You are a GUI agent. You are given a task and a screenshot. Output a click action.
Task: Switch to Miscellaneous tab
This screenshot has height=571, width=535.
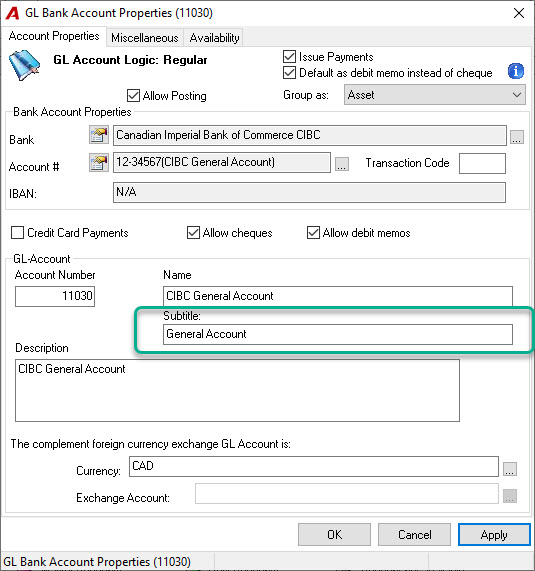[x=145, y=38]
